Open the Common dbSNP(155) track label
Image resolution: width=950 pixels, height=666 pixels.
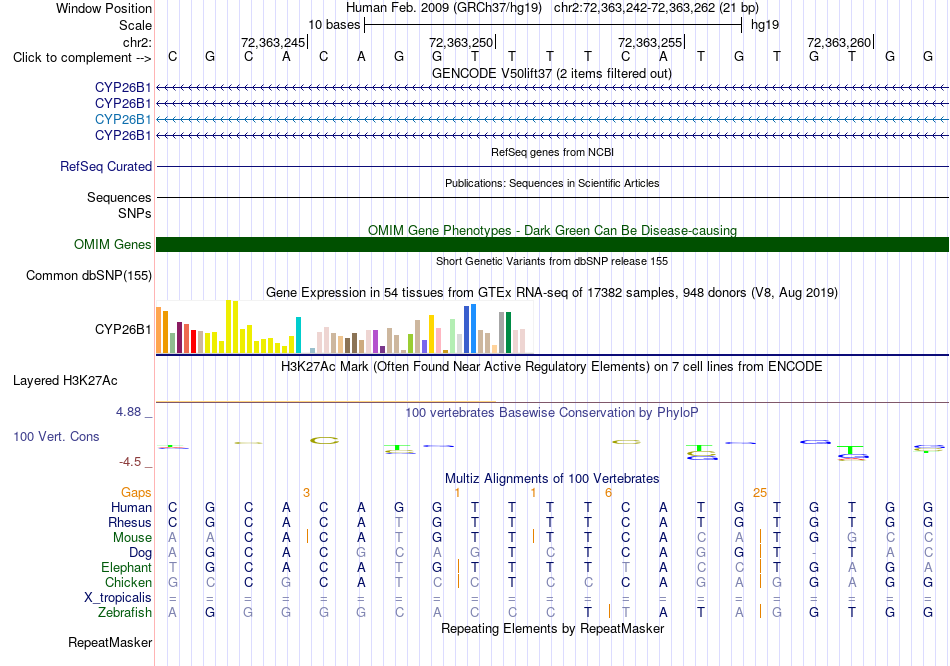89,275
